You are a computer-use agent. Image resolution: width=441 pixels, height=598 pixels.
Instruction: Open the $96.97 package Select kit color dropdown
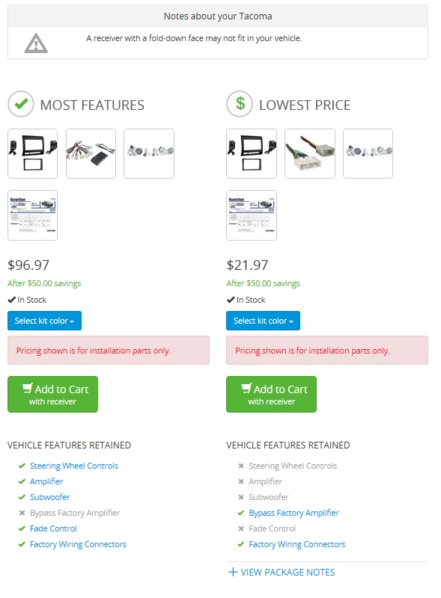coord(44,321)
